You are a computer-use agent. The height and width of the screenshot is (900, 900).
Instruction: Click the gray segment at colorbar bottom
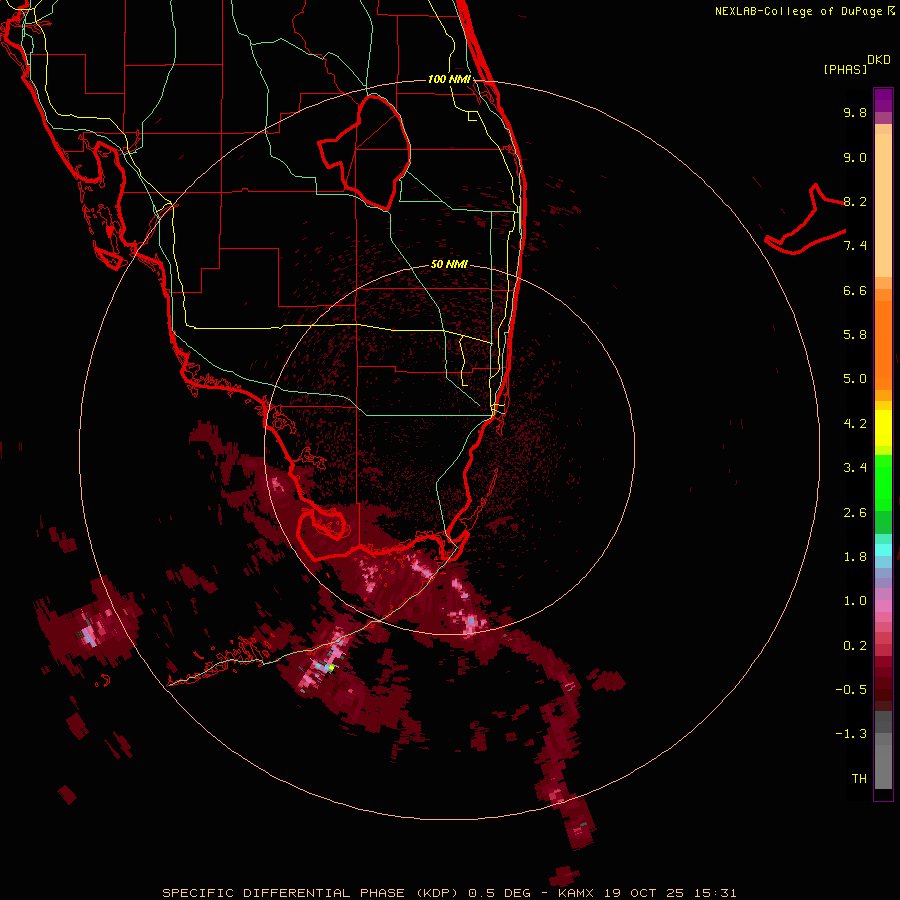point(883,761)
